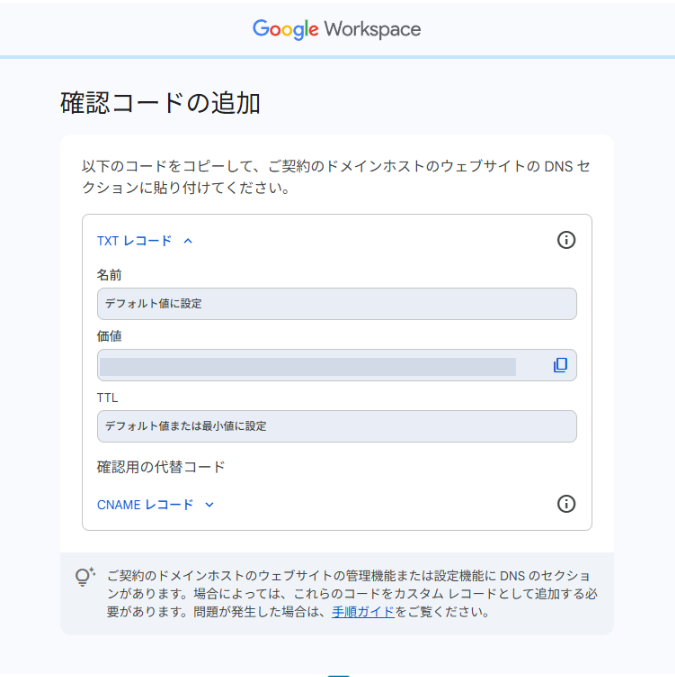
Task: Open the 手順ガイド link
Action: (x=363, y=612)
